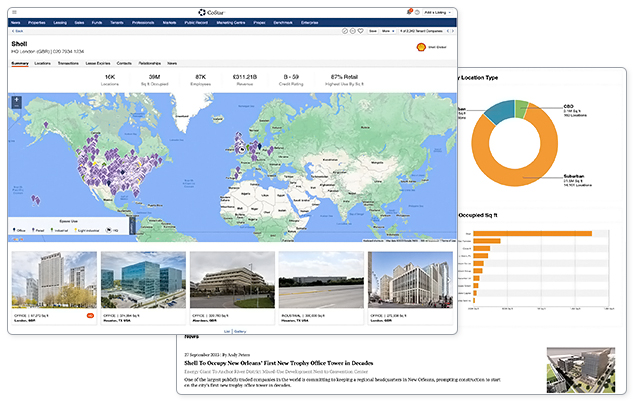Image resolution: width=640 pixels, height=419 pixels.
Task: Open the Houston industrial property thumbnail
Action: click(x=321, y=280)
